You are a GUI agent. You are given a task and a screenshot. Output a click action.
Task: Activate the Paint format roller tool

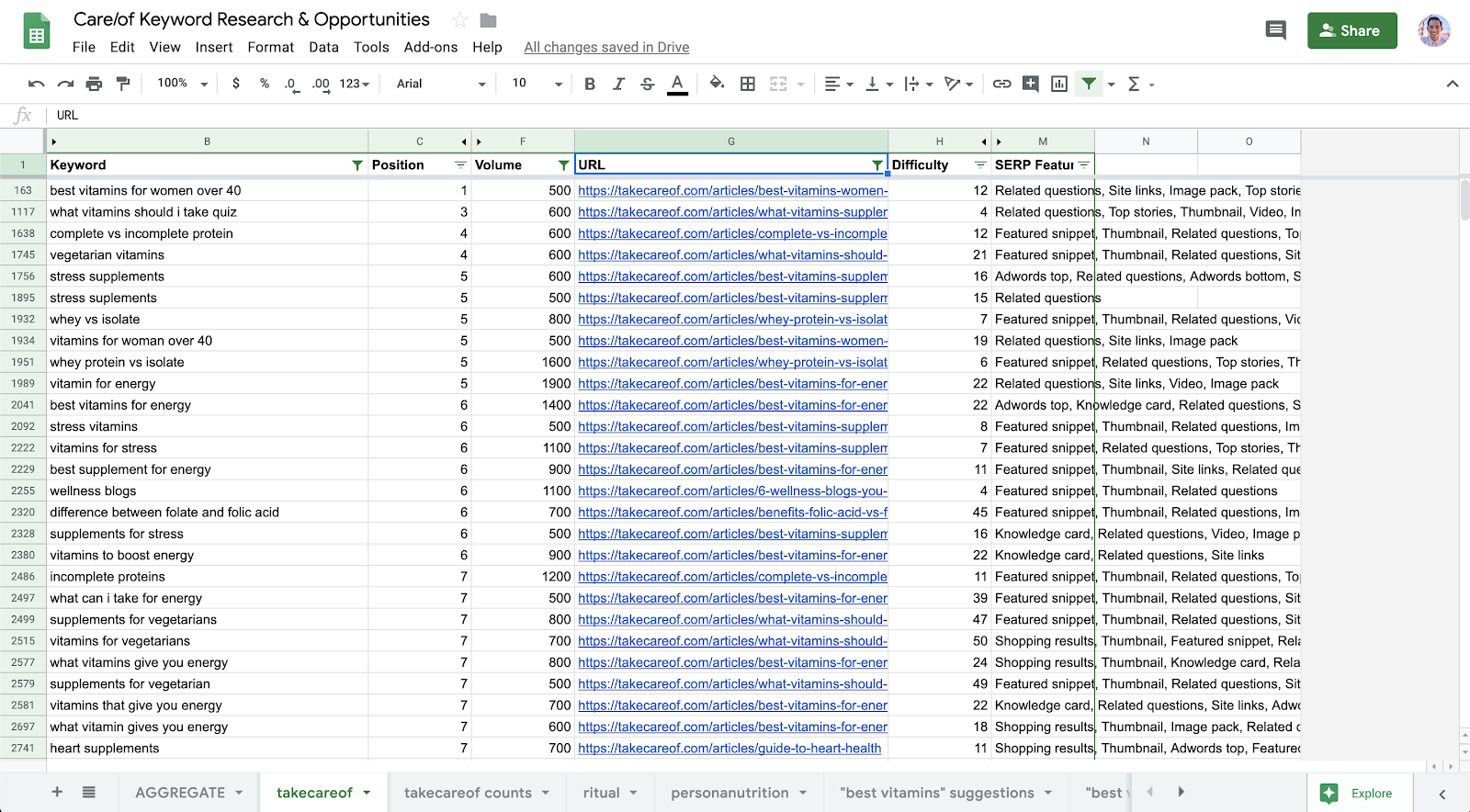pos(123,84)
